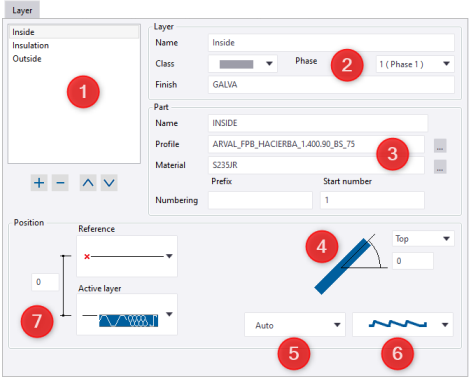Edit the Finish field 'GALVA'
The image size is (470, 378).
(x=331, y=85)
